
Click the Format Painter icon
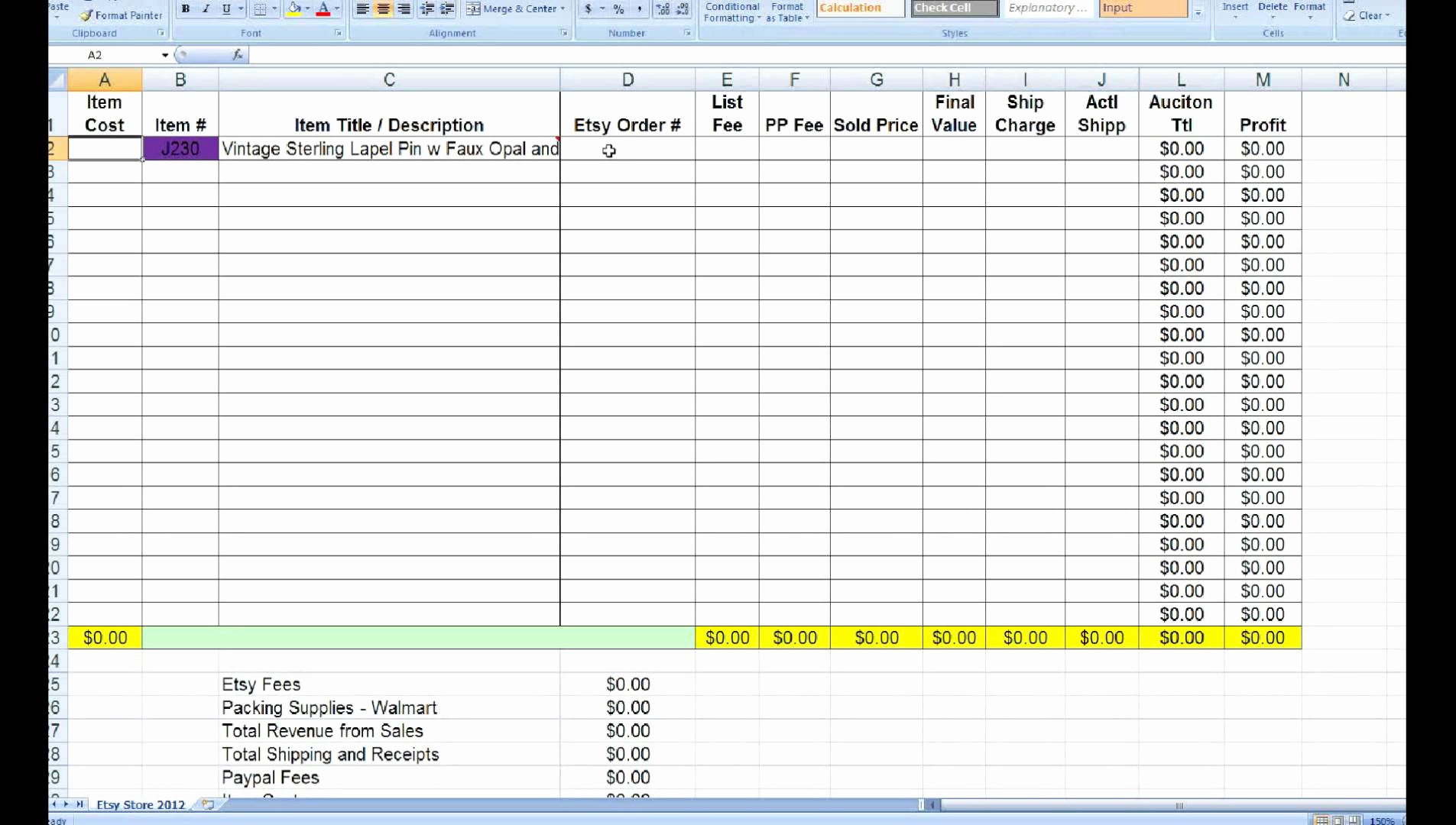pyautogui.click(x=86, y=15)
